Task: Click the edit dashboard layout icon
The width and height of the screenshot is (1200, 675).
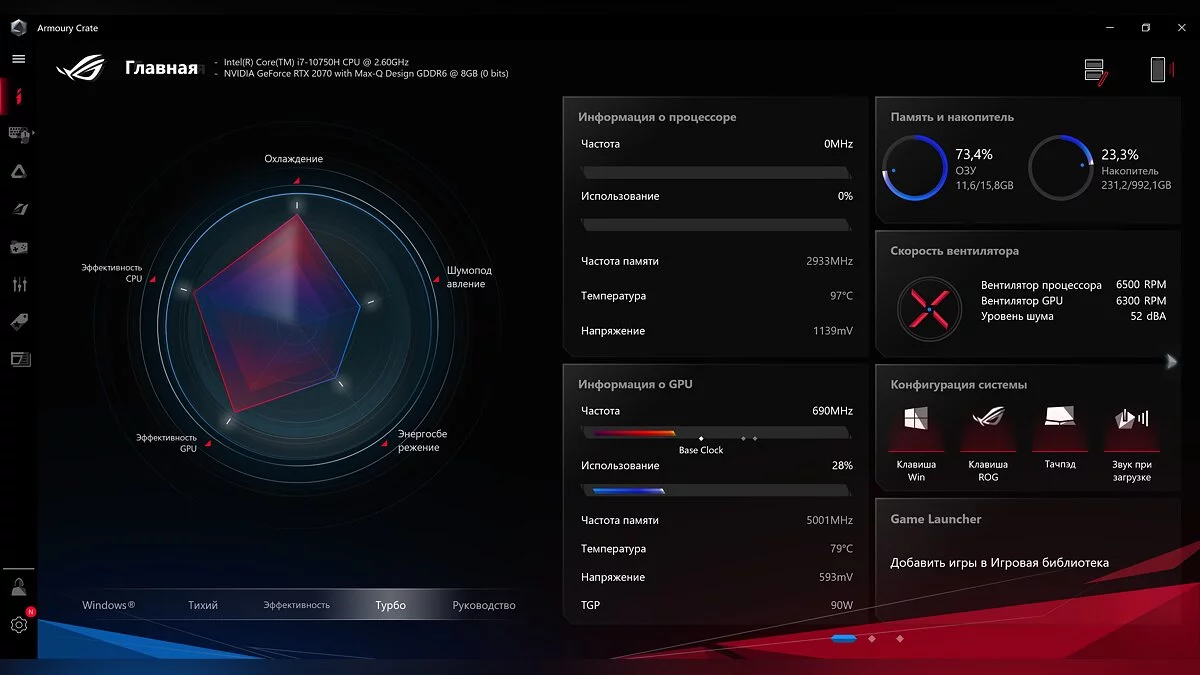Action: [1095, 71]
